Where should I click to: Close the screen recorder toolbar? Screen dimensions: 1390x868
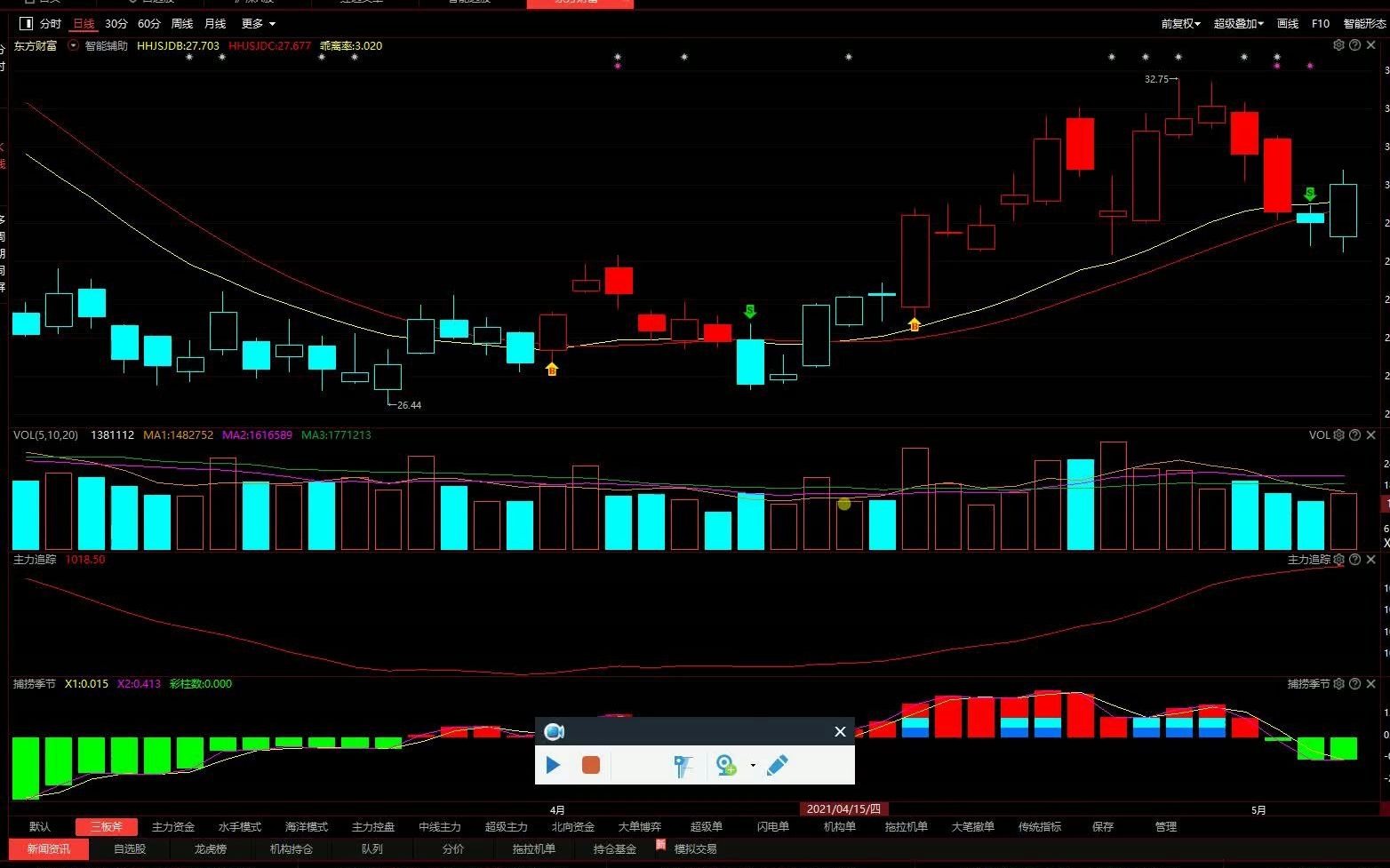click(840, 732)
